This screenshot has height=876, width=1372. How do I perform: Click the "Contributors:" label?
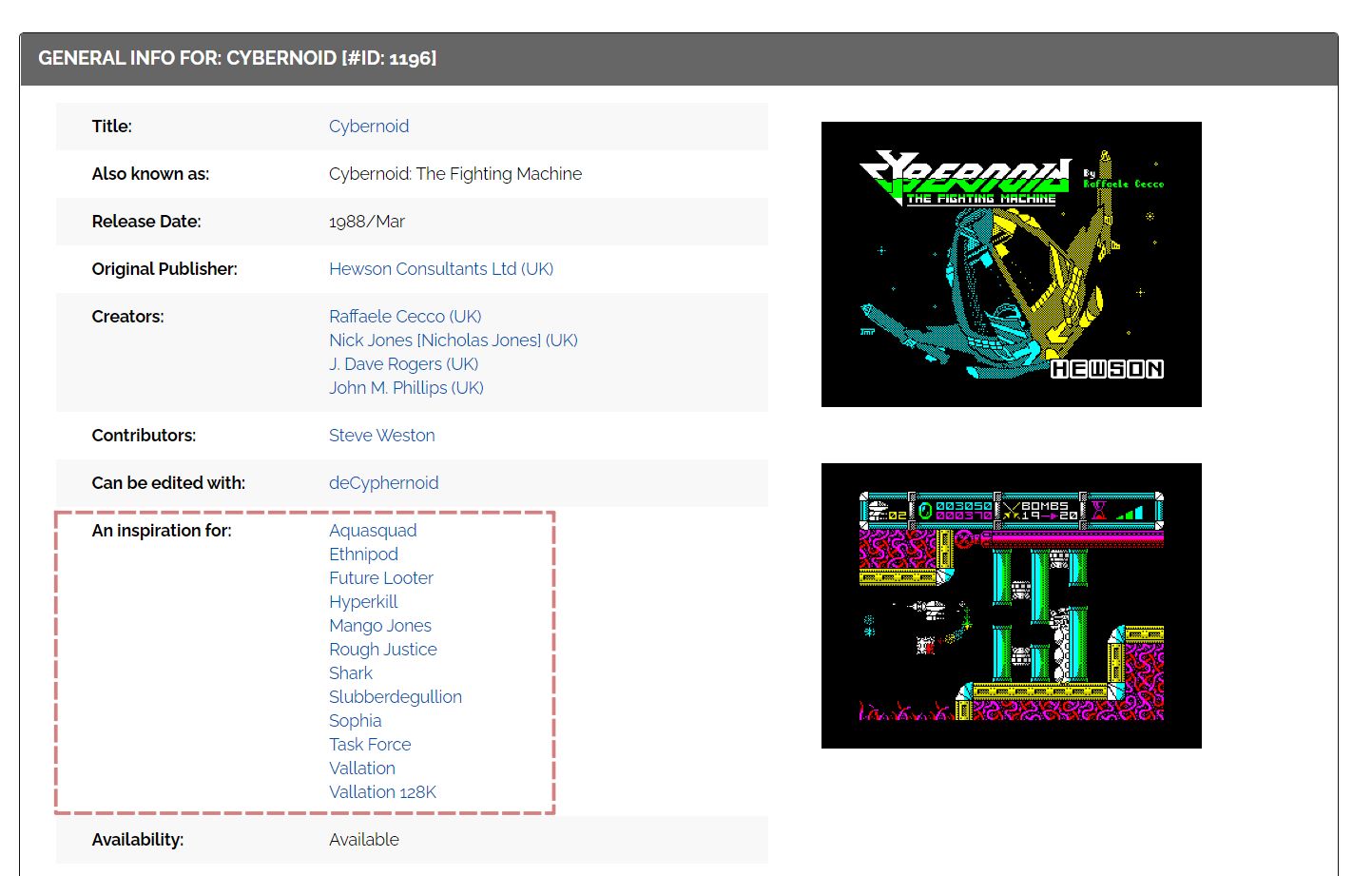tap(144, 436)
